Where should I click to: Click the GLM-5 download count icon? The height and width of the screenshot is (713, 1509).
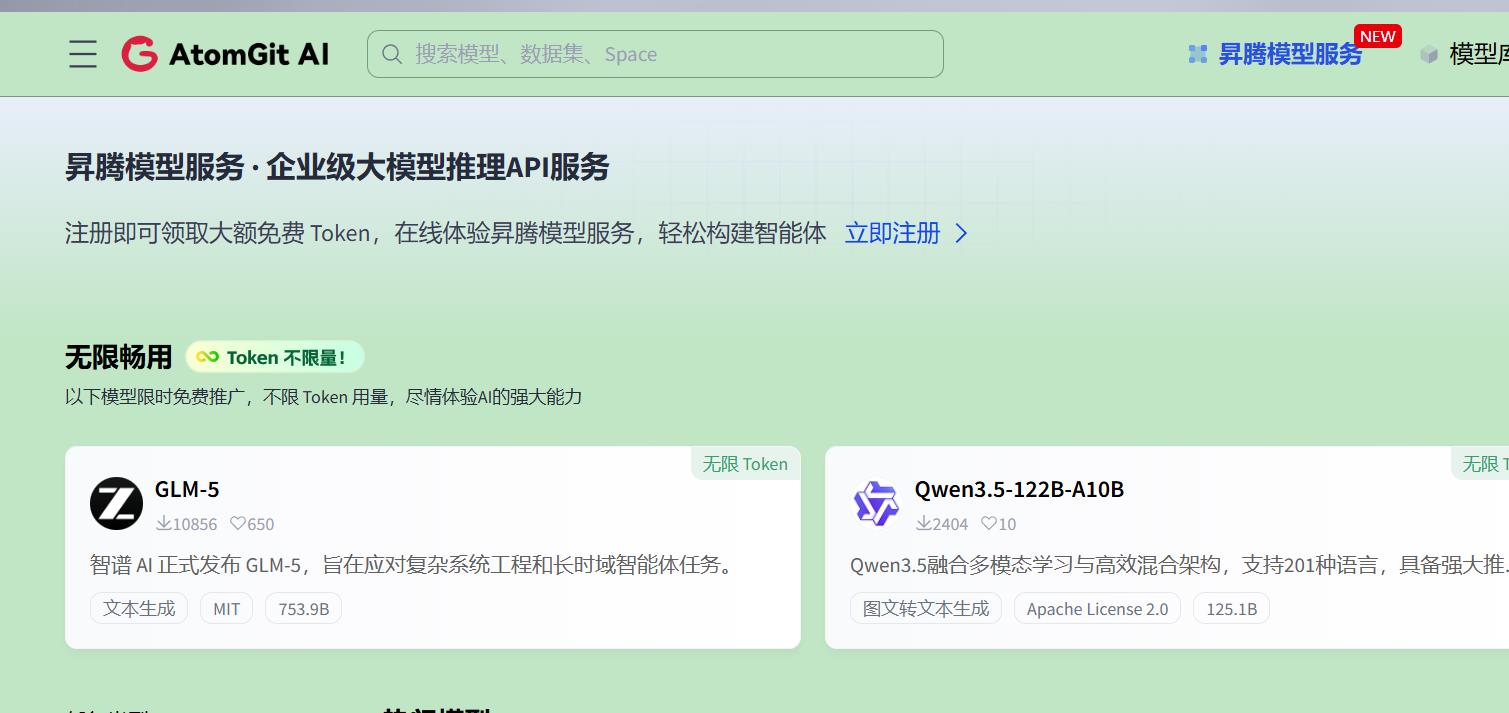[164, 523]
